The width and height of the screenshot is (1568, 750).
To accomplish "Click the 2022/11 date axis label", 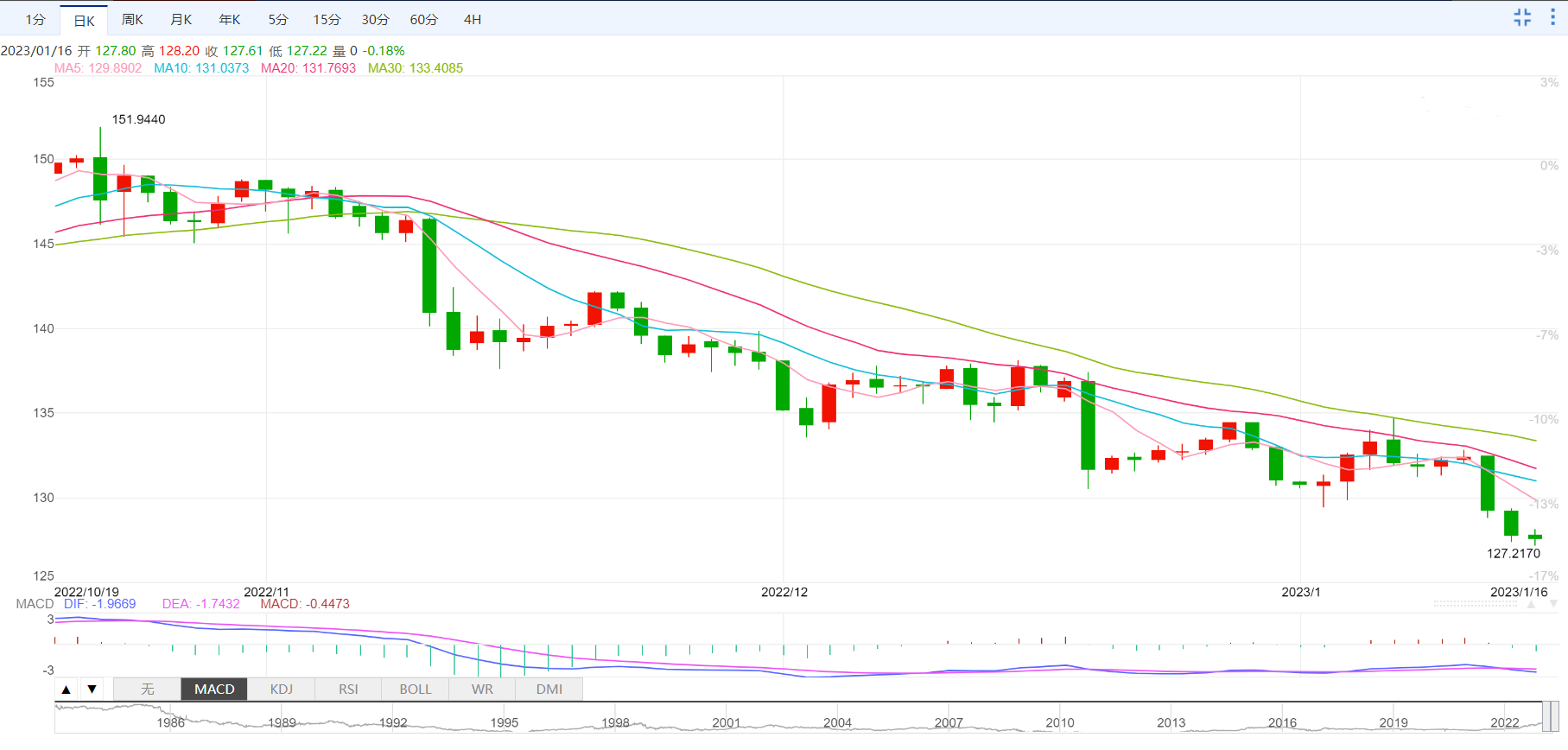I will point(266,592).
